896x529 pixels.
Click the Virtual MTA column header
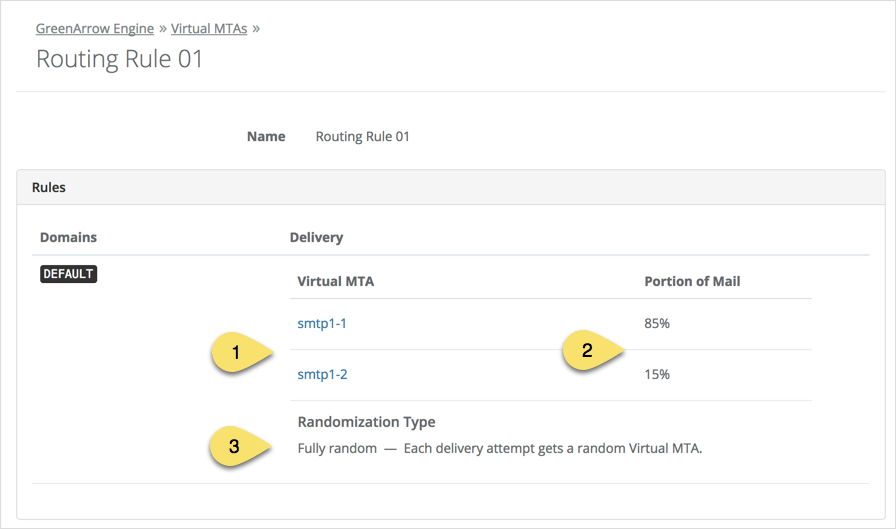(x=335, y=281)
